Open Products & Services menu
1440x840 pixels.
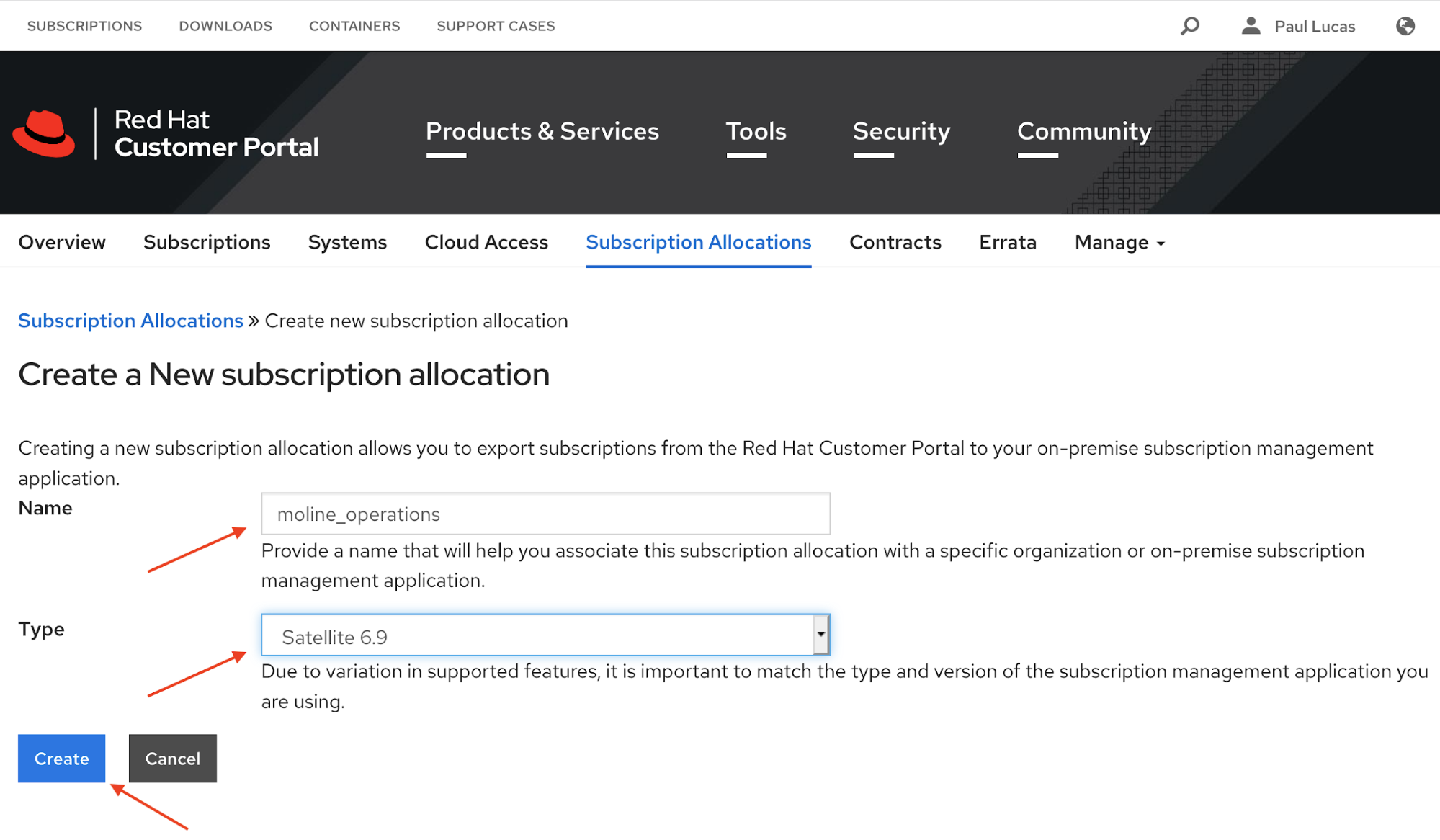[542, 132]
